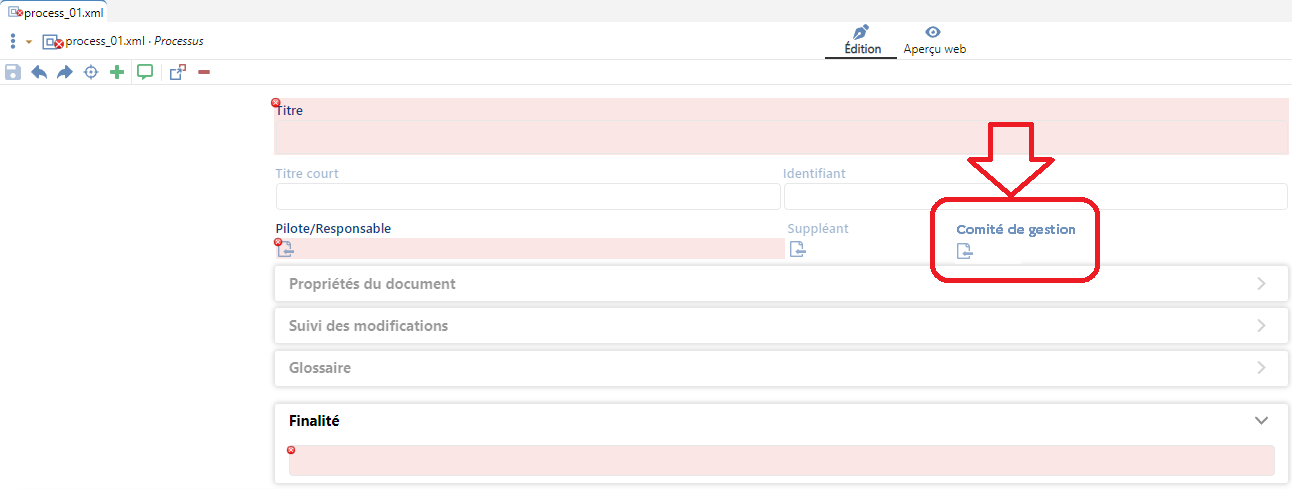Switch to the Aperçu web view
1292x489 pixels.
(934, 40)
